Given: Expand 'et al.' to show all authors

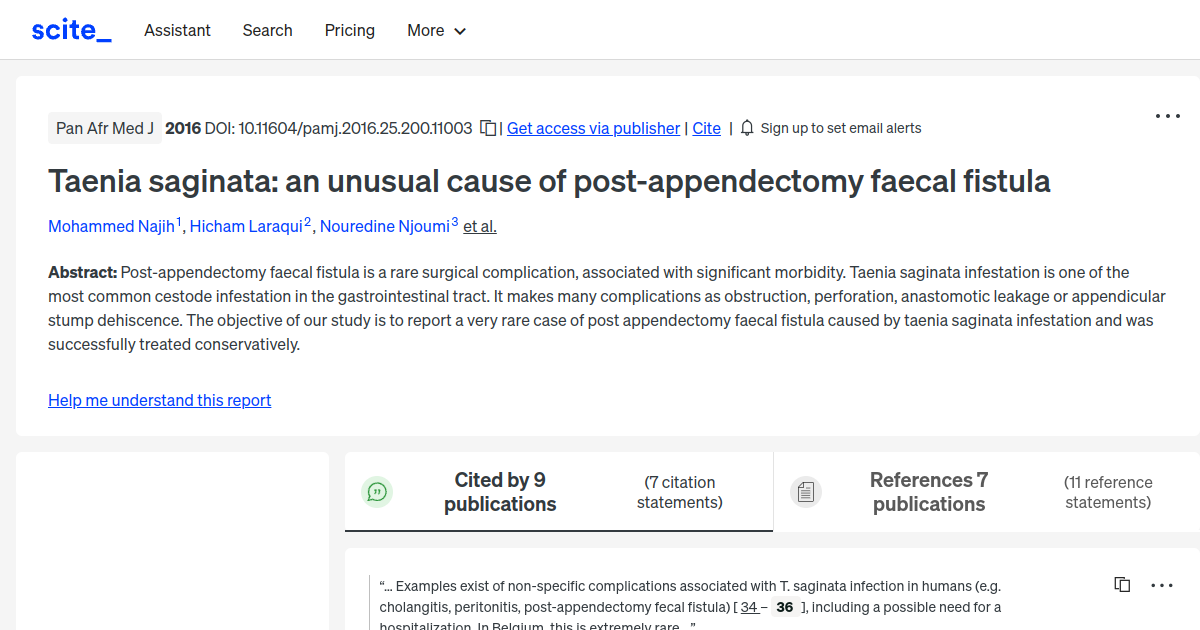Looking at the screenshot, I should click(x=479, y=226).
